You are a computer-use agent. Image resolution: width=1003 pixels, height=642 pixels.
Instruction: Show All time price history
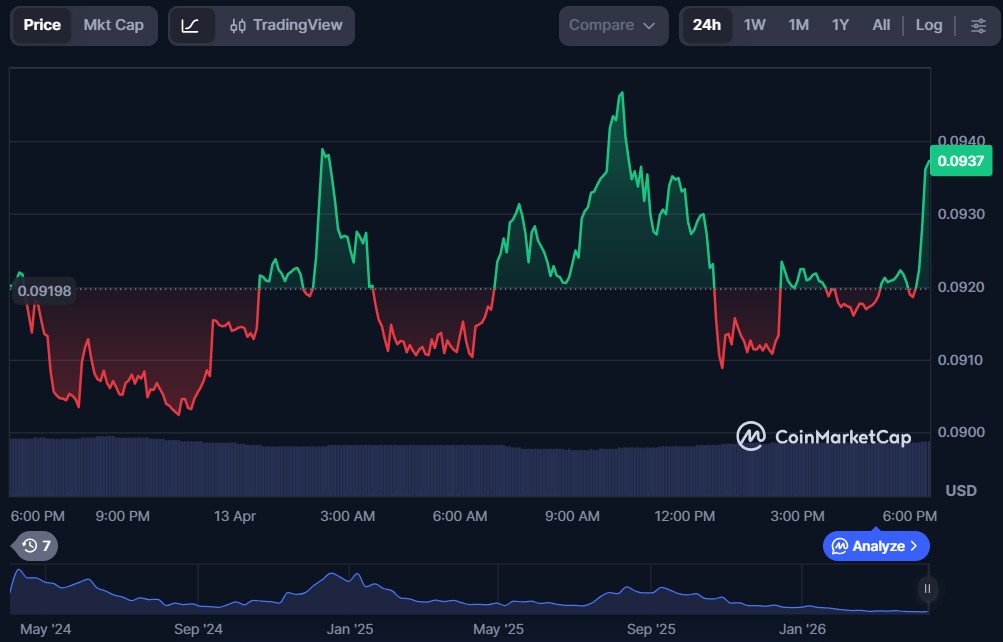(880, 25)
